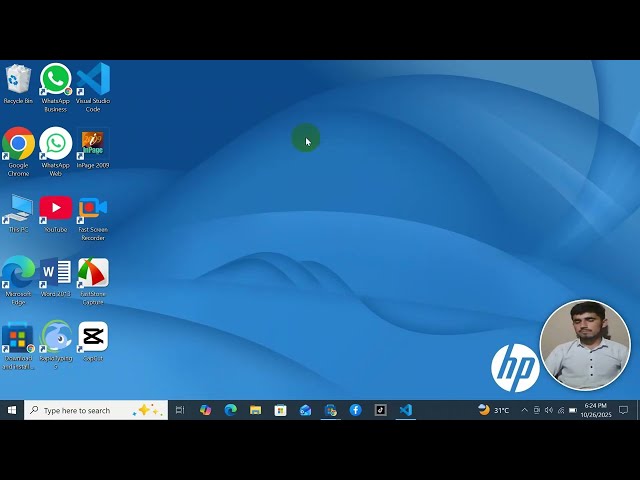Select the WhatsApp Web desktop shortcut
Viewport: 640px width, 480px height.
pos(56,151)
